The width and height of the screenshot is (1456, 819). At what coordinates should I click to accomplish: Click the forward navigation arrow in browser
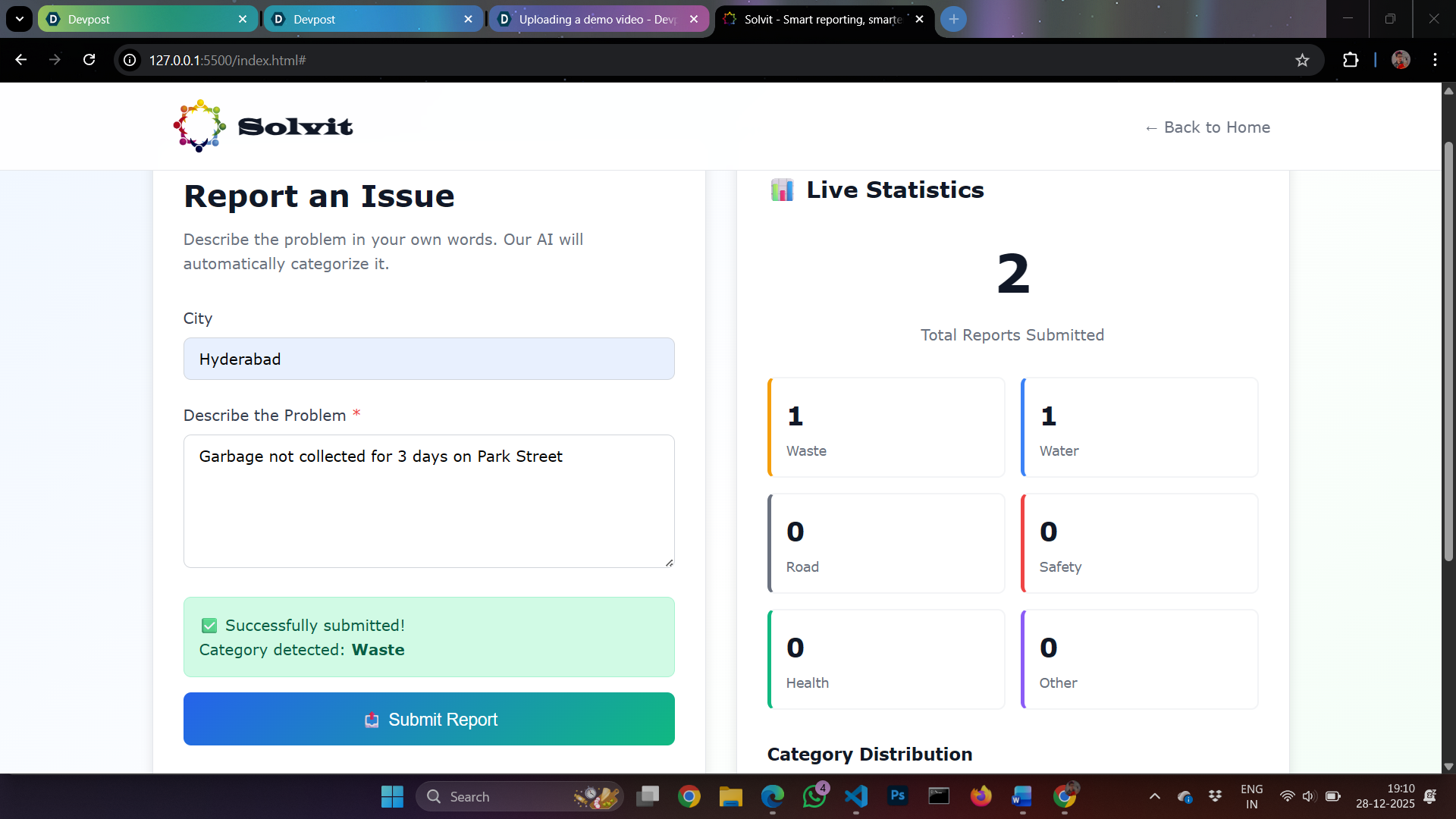click(55, 60)
